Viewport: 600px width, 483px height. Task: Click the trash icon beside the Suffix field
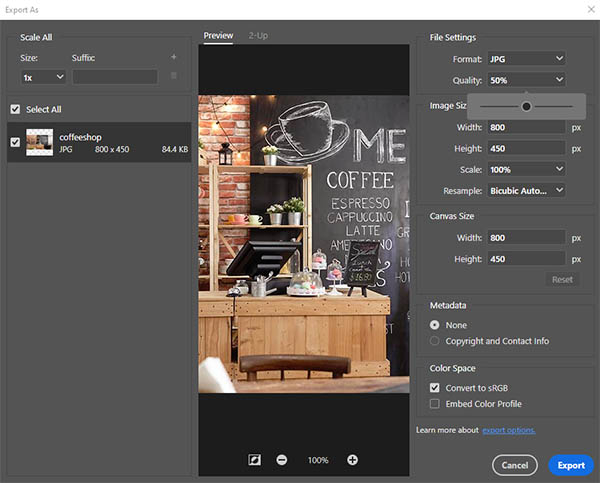coord(173,76)
